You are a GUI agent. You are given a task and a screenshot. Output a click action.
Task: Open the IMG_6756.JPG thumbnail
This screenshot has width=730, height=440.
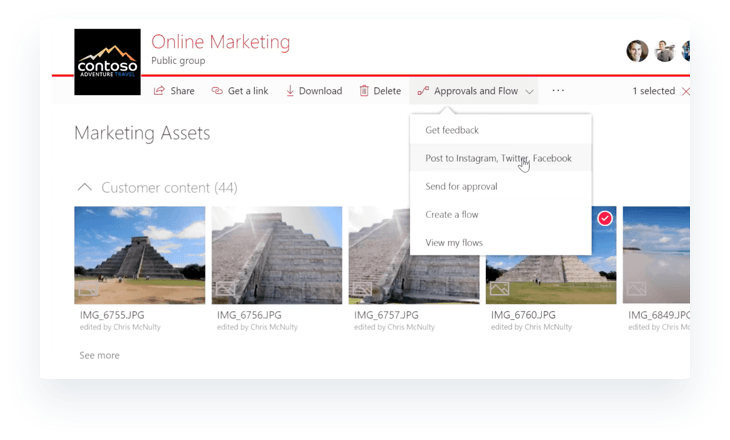(277, 255)
